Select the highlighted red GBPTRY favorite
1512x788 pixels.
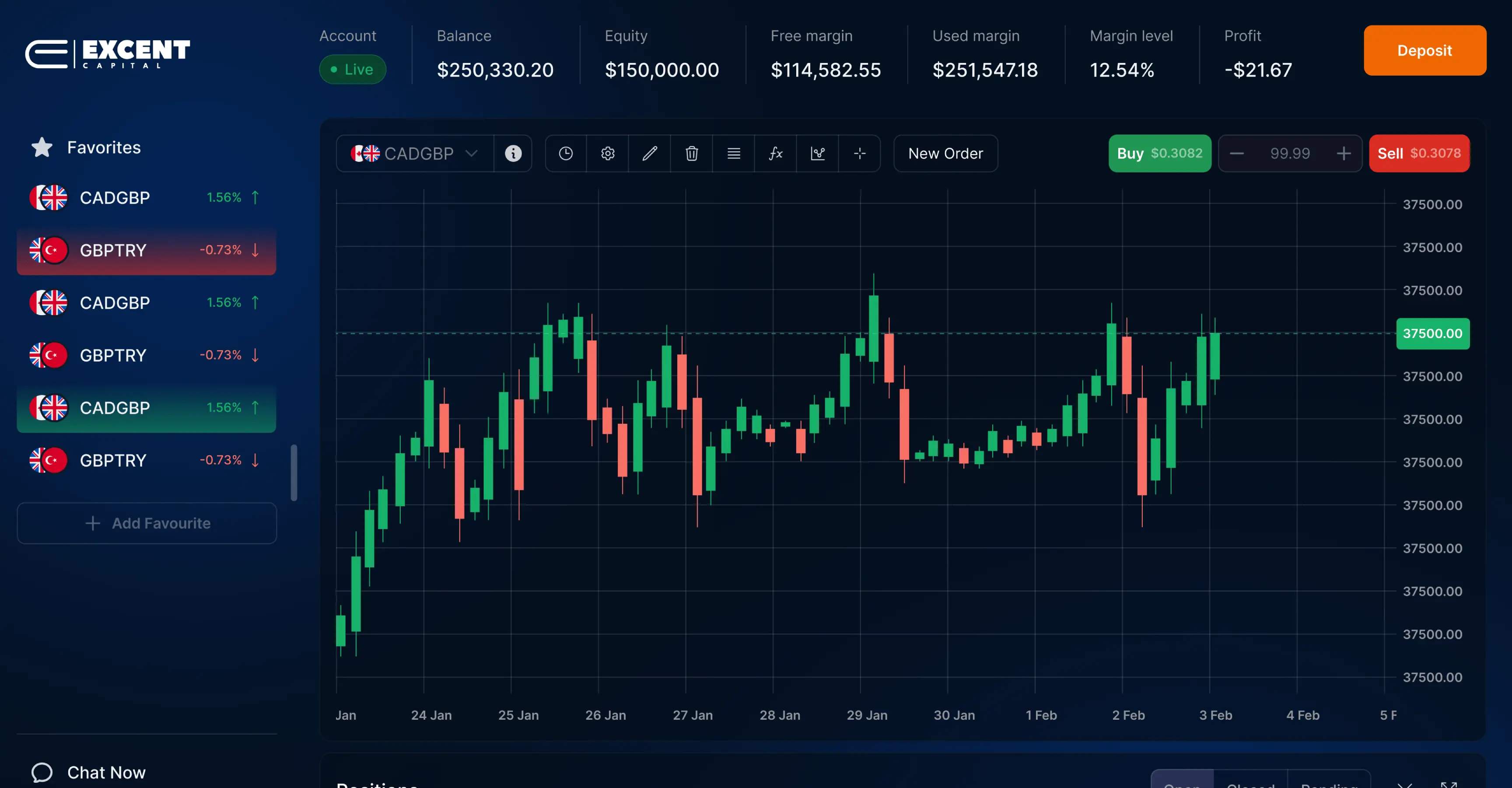coord(146,250)
